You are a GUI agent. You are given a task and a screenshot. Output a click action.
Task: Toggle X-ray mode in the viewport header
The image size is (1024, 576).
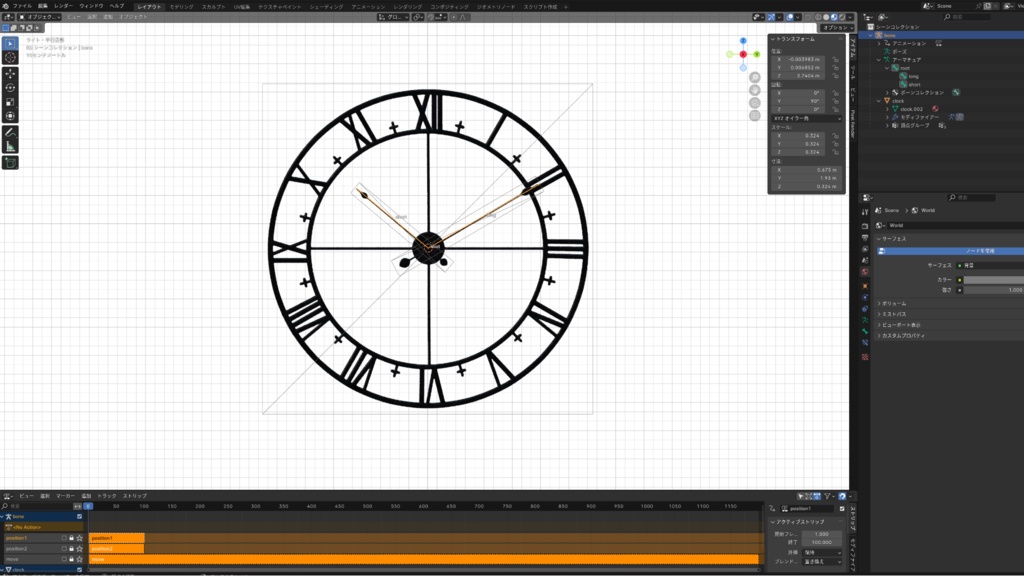coord(806,17)
